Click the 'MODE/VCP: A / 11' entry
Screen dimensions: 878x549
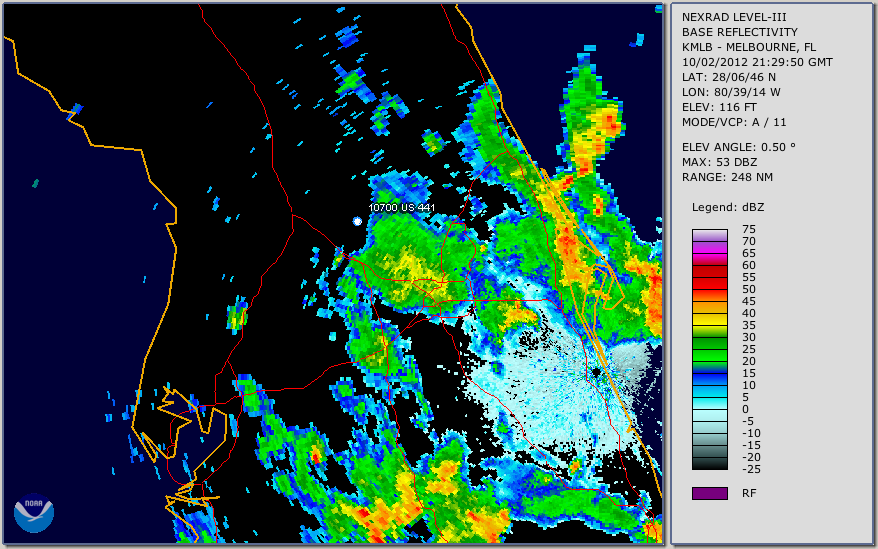click(x=734, y=122)
